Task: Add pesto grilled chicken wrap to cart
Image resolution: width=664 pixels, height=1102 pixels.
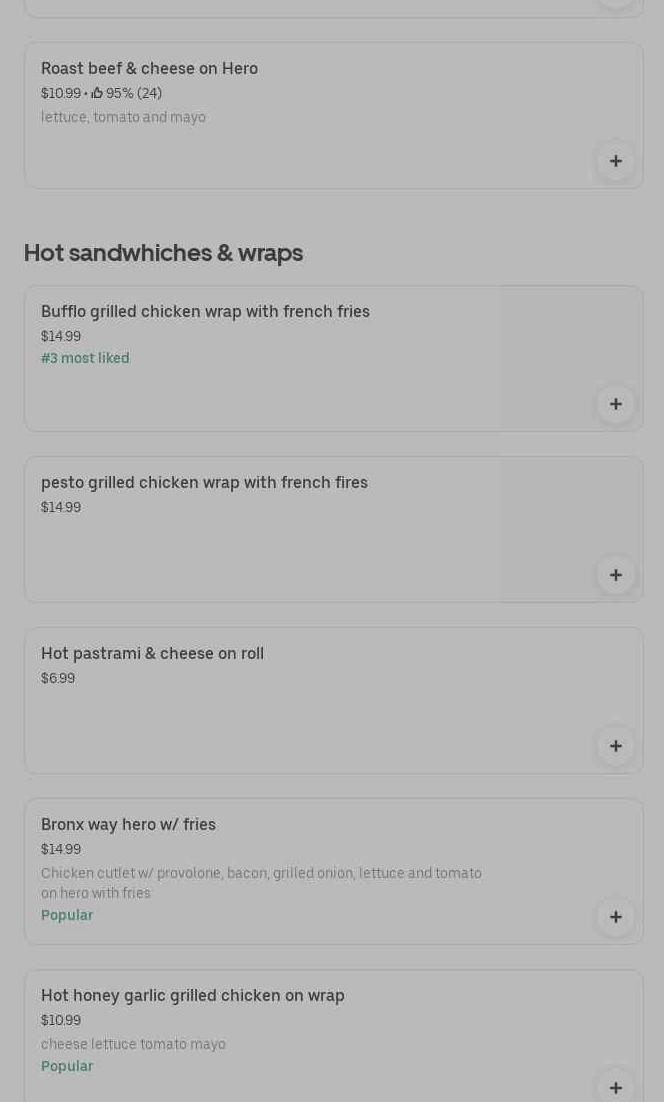Action: click(615, 575)
